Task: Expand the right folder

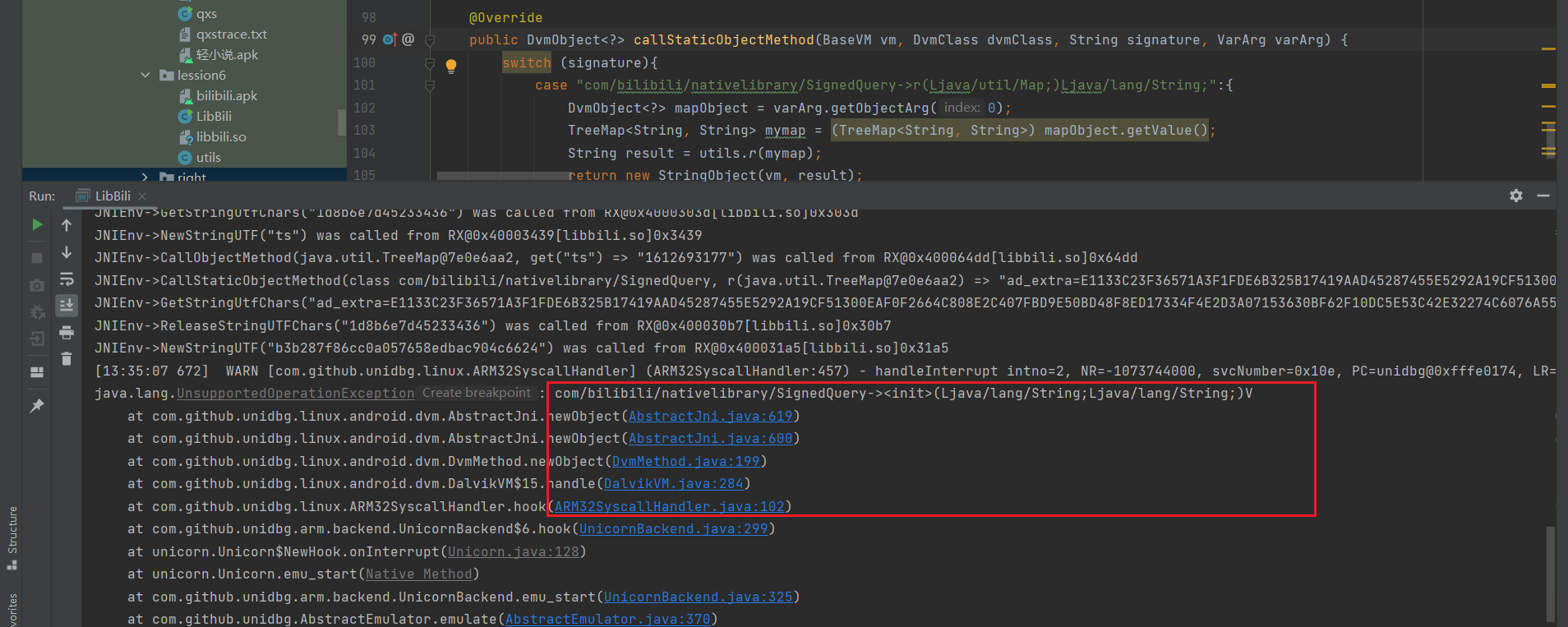Action: 145,177
